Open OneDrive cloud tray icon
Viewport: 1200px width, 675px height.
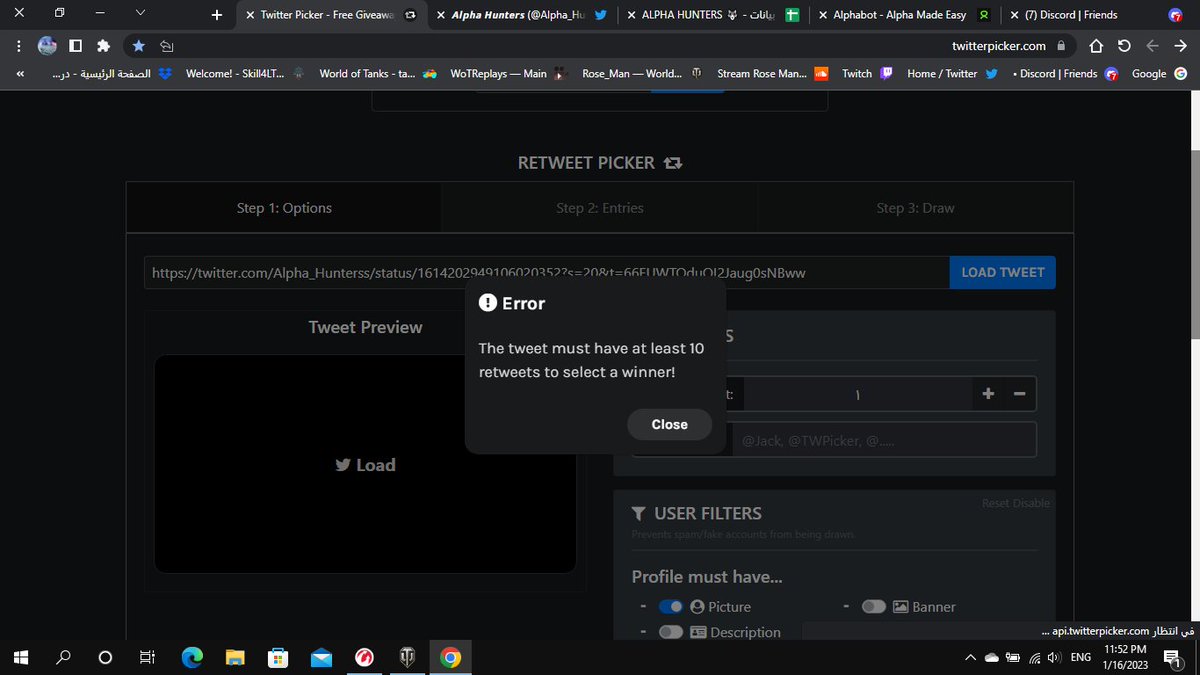coord(991,658)
